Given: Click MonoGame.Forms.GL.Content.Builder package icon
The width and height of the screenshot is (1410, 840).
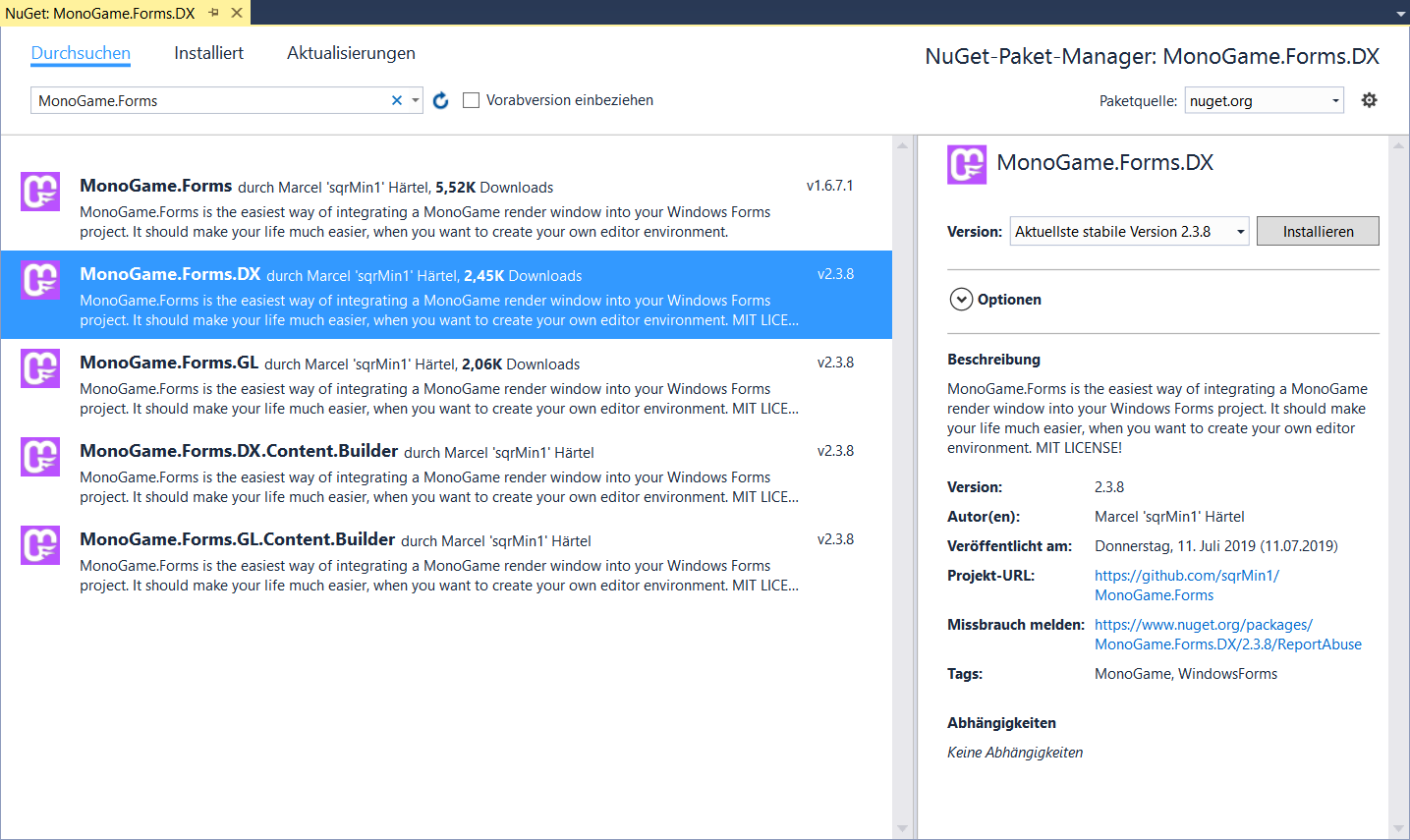Looking at the screenshot, I should (40, 545).
